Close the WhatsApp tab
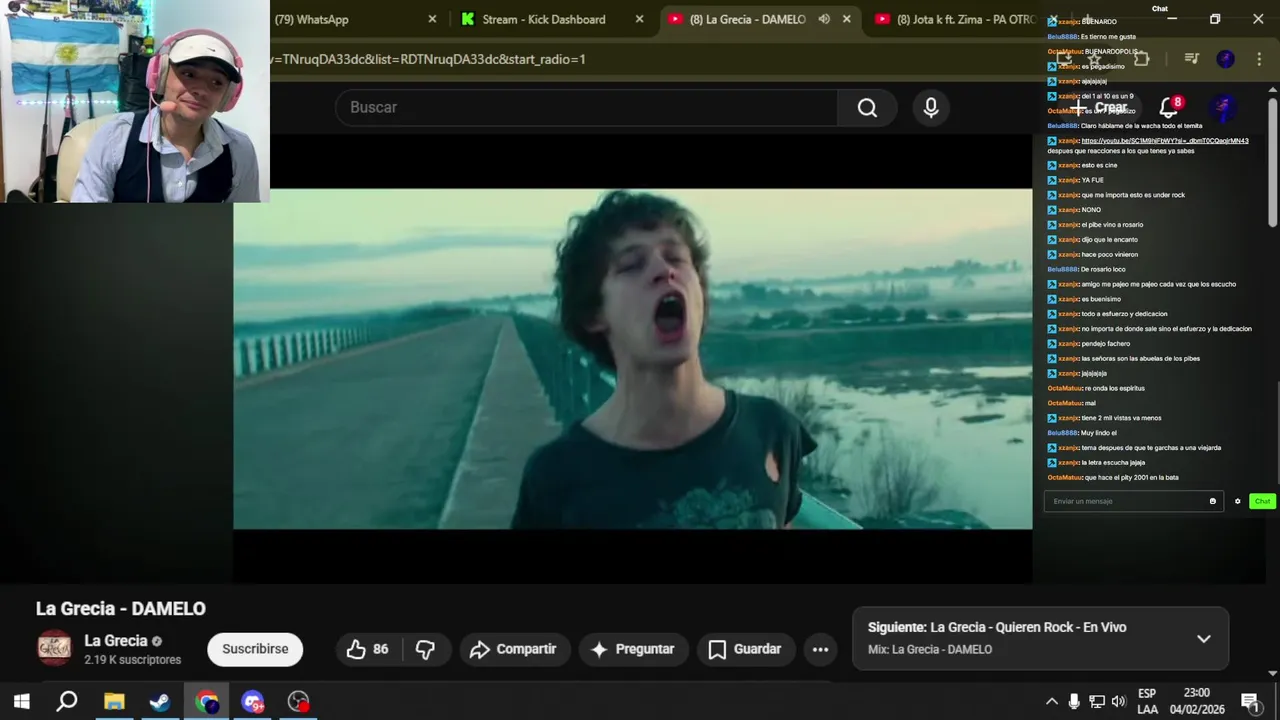Screen dimensions: 1280x720 click(x=432, y=19)
